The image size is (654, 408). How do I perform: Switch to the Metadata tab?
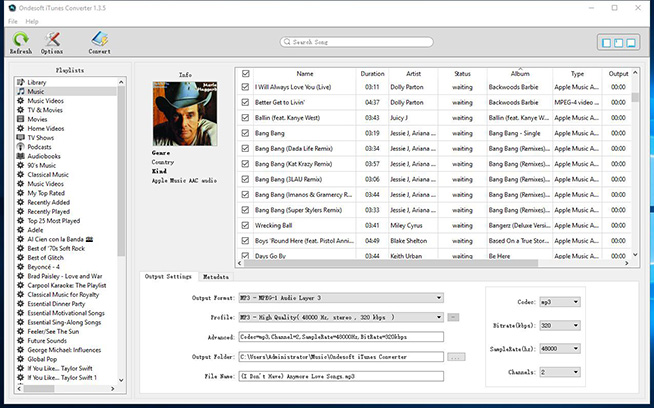(x=216, y=277)
